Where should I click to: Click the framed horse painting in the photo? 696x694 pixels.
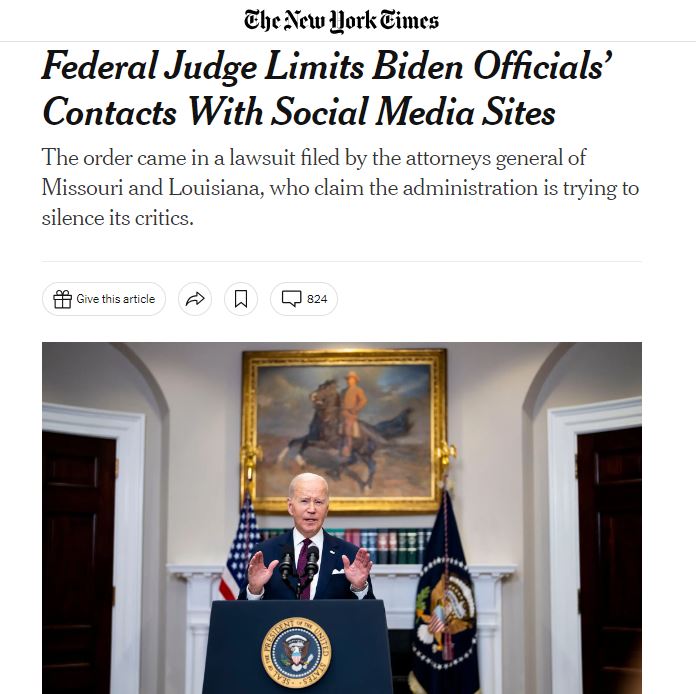coord(343,430)
